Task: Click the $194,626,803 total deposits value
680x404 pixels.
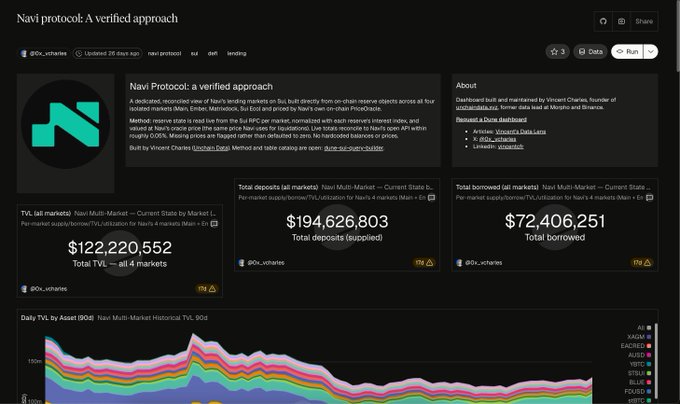Action: pyautogui.click(x=337, y=222)
